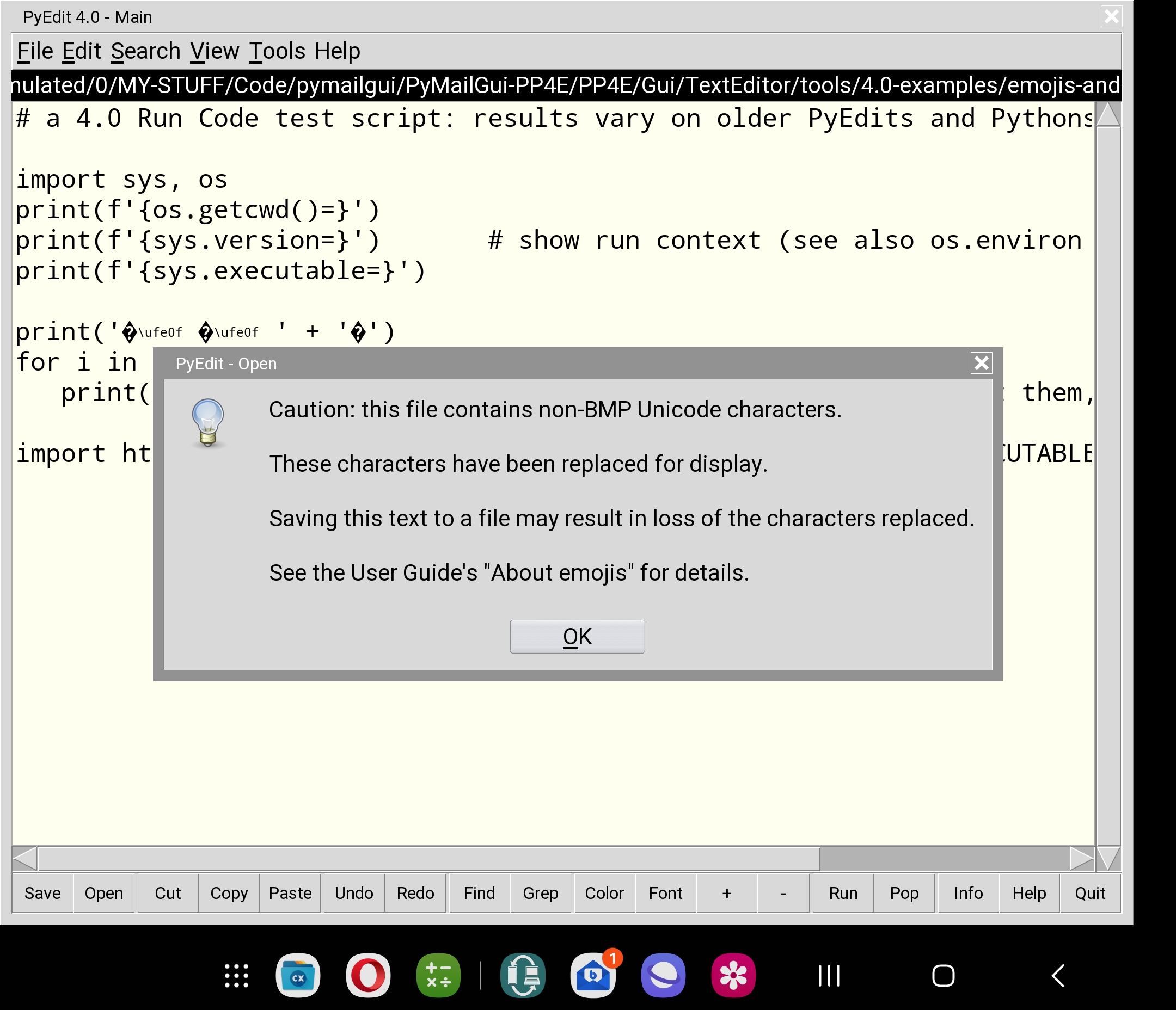Click the 'print(f'{sys.executable=}')' line

(x=220, y=271)
